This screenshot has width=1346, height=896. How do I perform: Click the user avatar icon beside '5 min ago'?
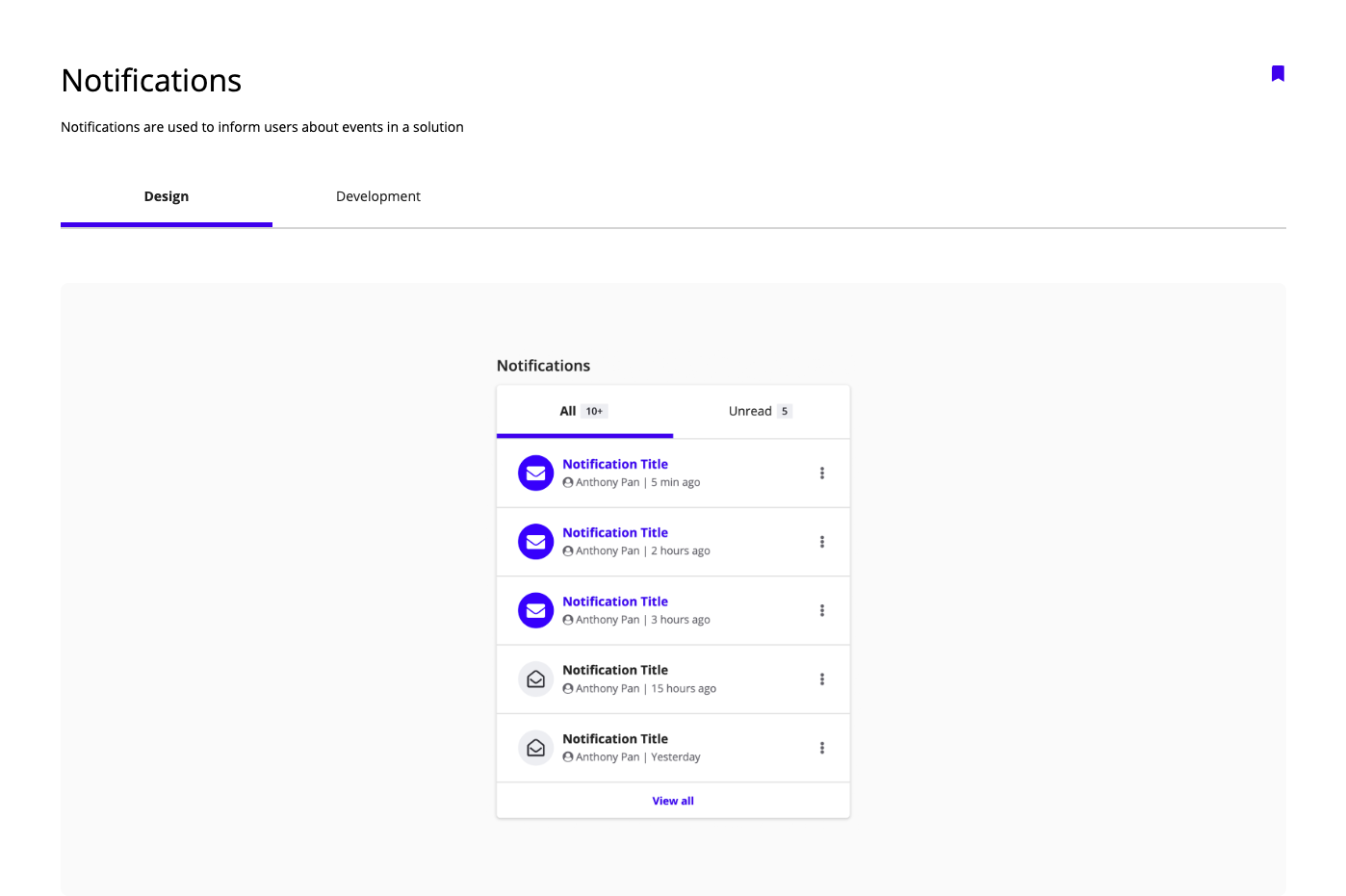(x=568, y=482)
